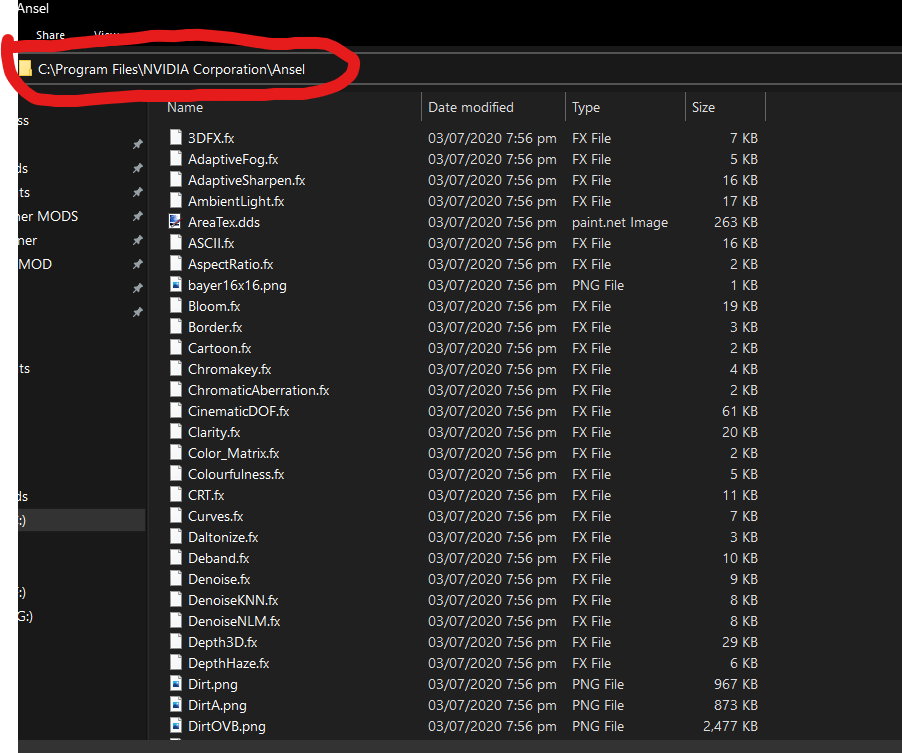902x753 pixels.
Task: Select the file Daltonize.fx
Action: [223, 537]
